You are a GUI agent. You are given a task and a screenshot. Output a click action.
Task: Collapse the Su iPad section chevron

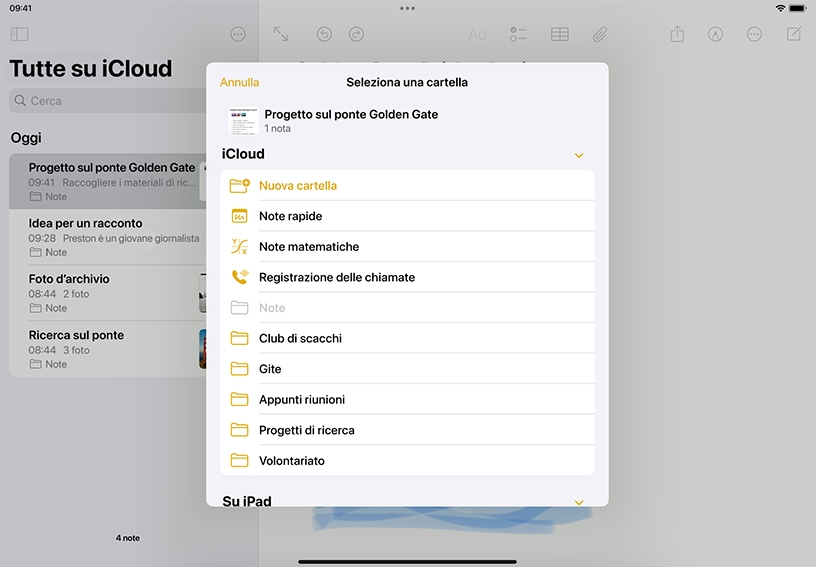(x=579, y=502)
